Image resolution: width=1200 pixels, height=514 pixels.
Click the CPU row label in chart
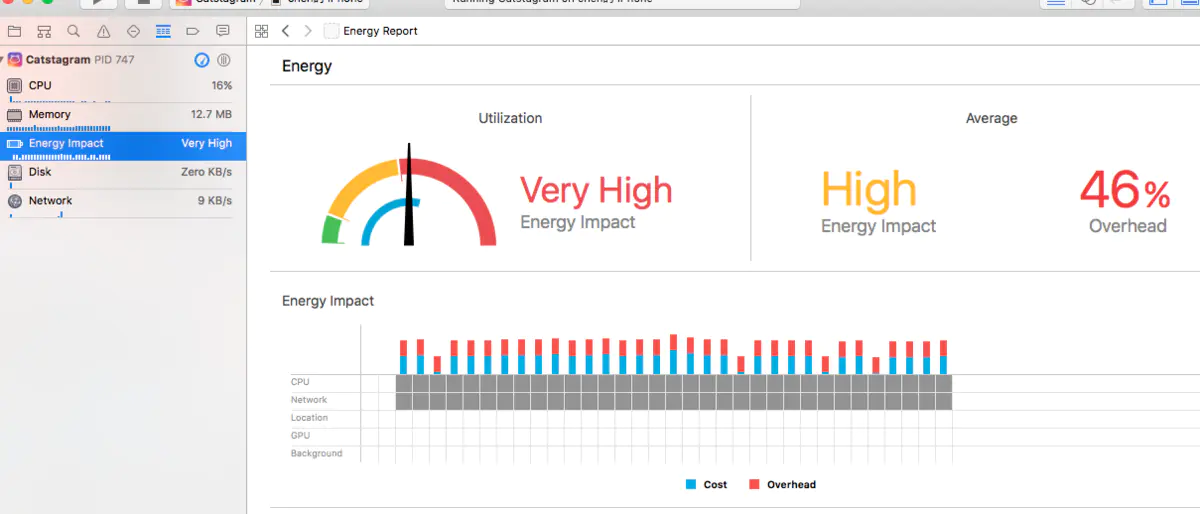click(300, 382)
